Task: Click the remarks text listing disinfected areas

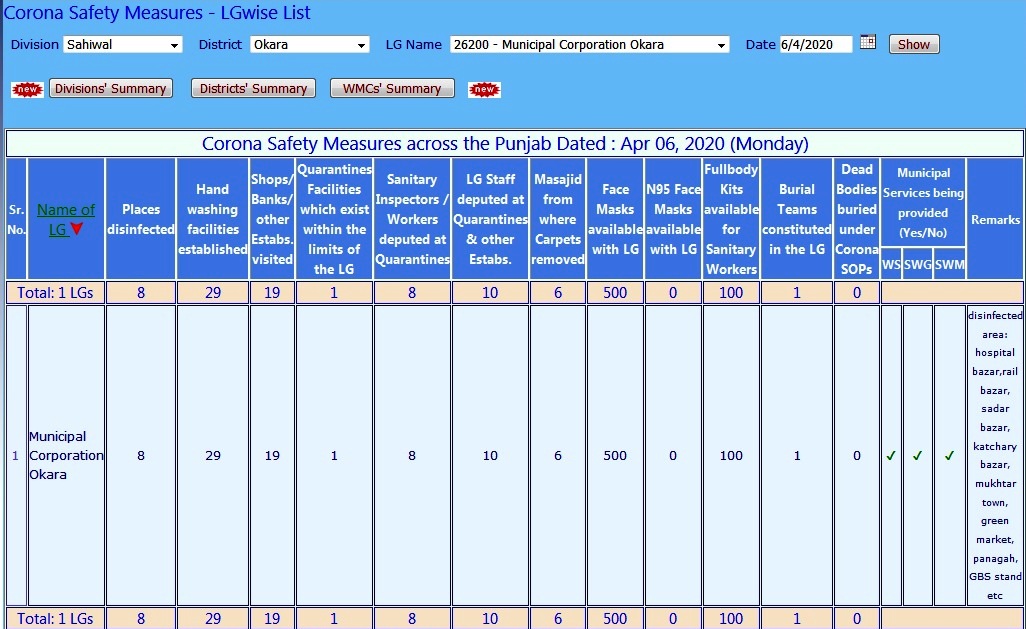Action: click(x=995, y=456)
